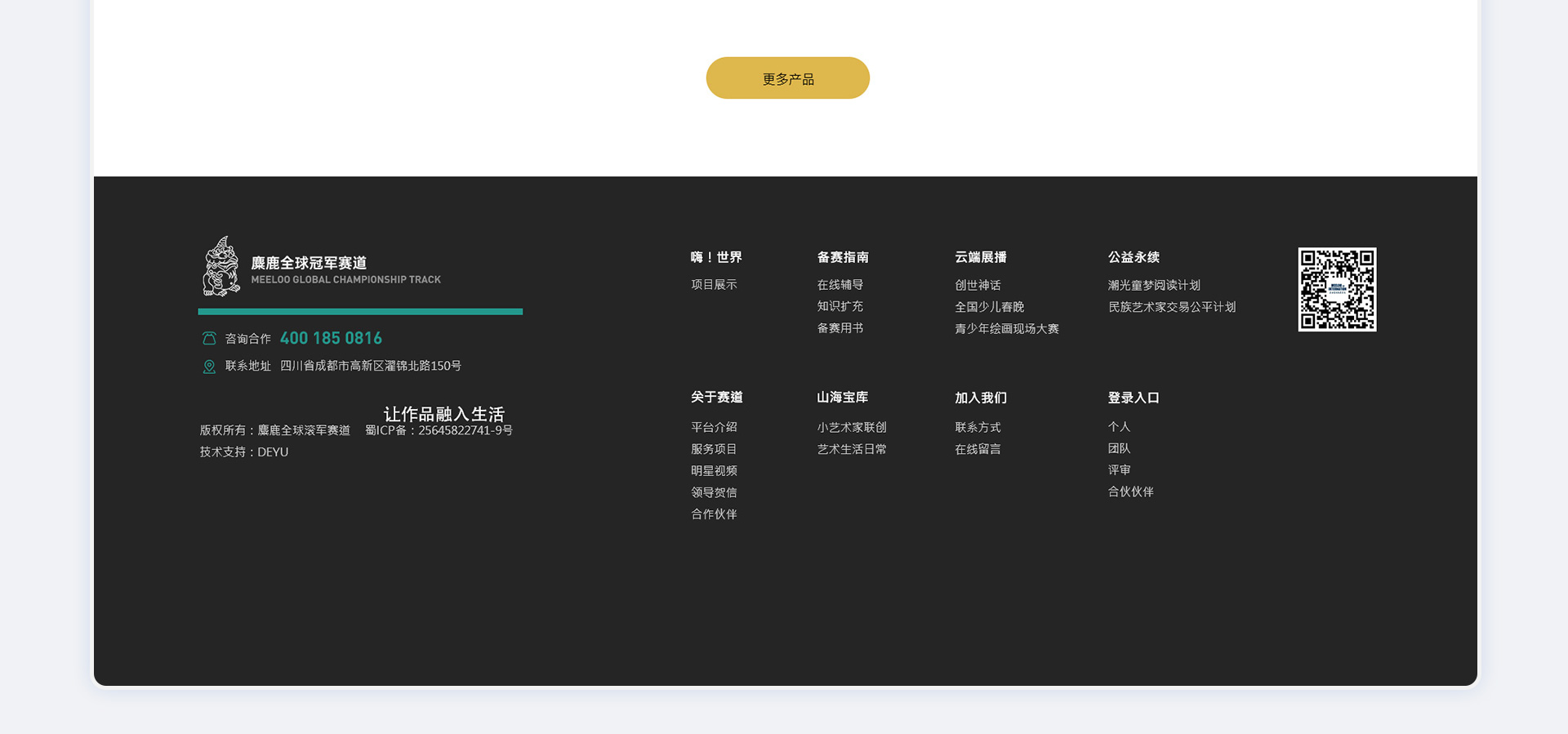Click 联系方式 under 加入我们
The height and width of the screenshot is (734, 1568).
point(978,427)
